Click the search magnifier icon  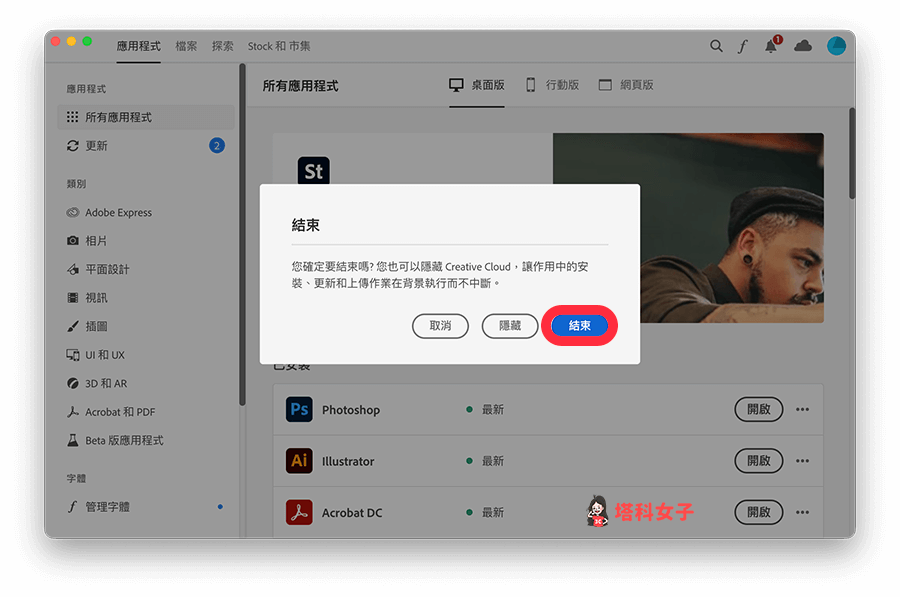pos(716,46)
